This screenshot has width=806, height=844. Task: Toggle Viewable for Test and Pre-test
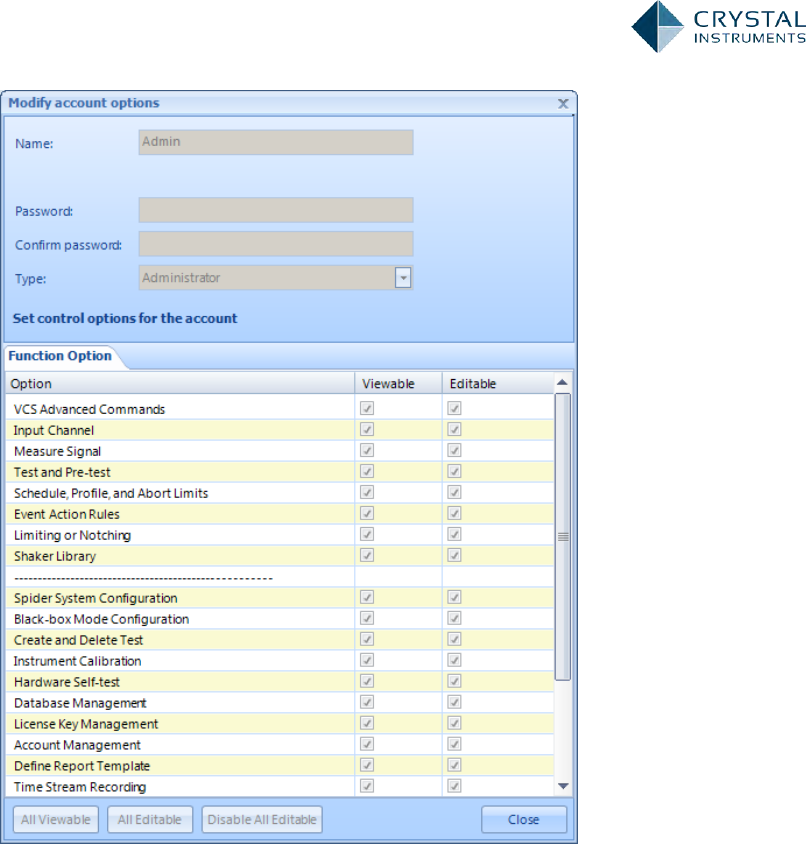point(367,472)
